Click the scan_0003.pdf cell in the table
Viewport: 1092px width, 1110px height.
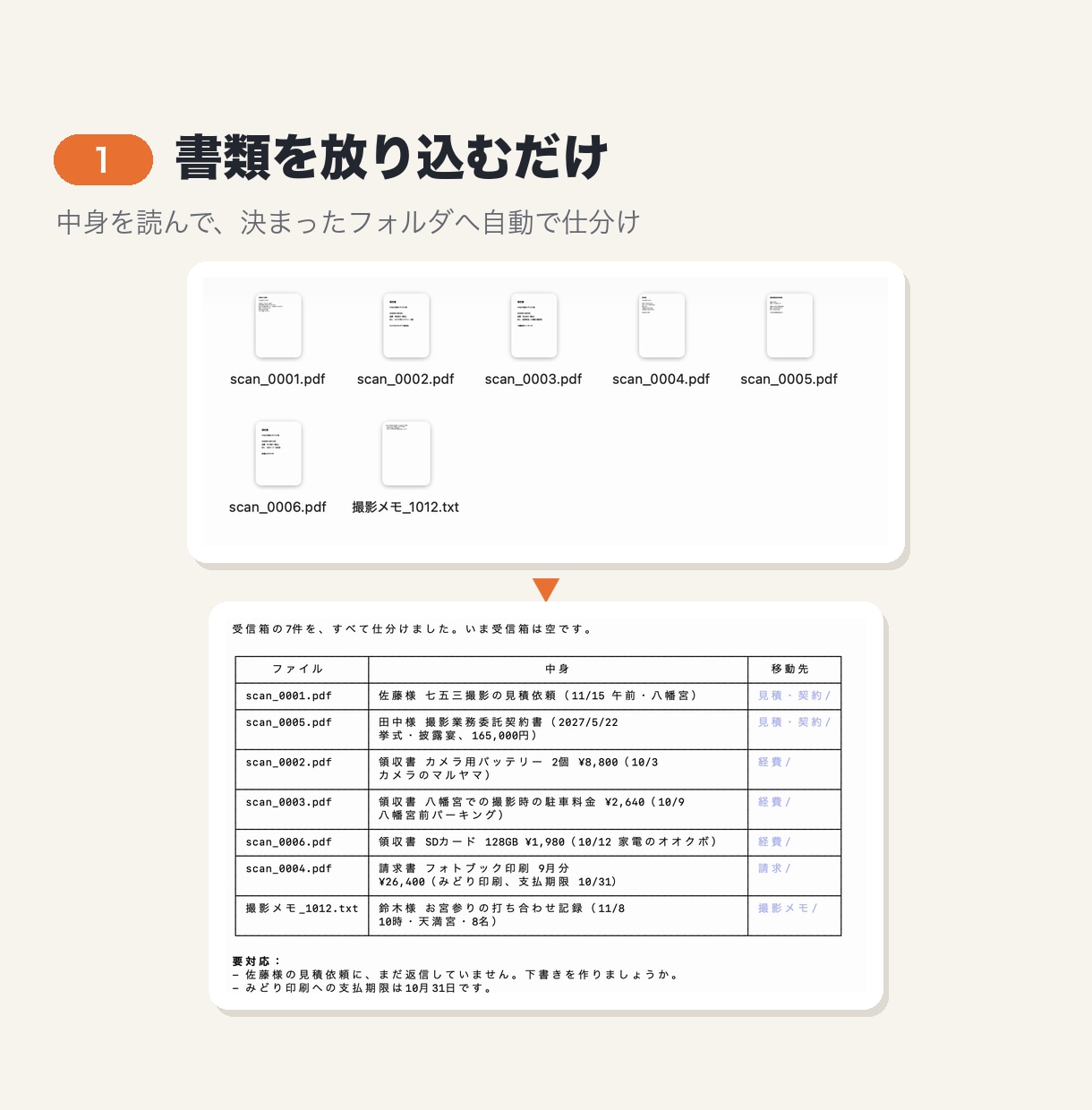pos(302,809)
